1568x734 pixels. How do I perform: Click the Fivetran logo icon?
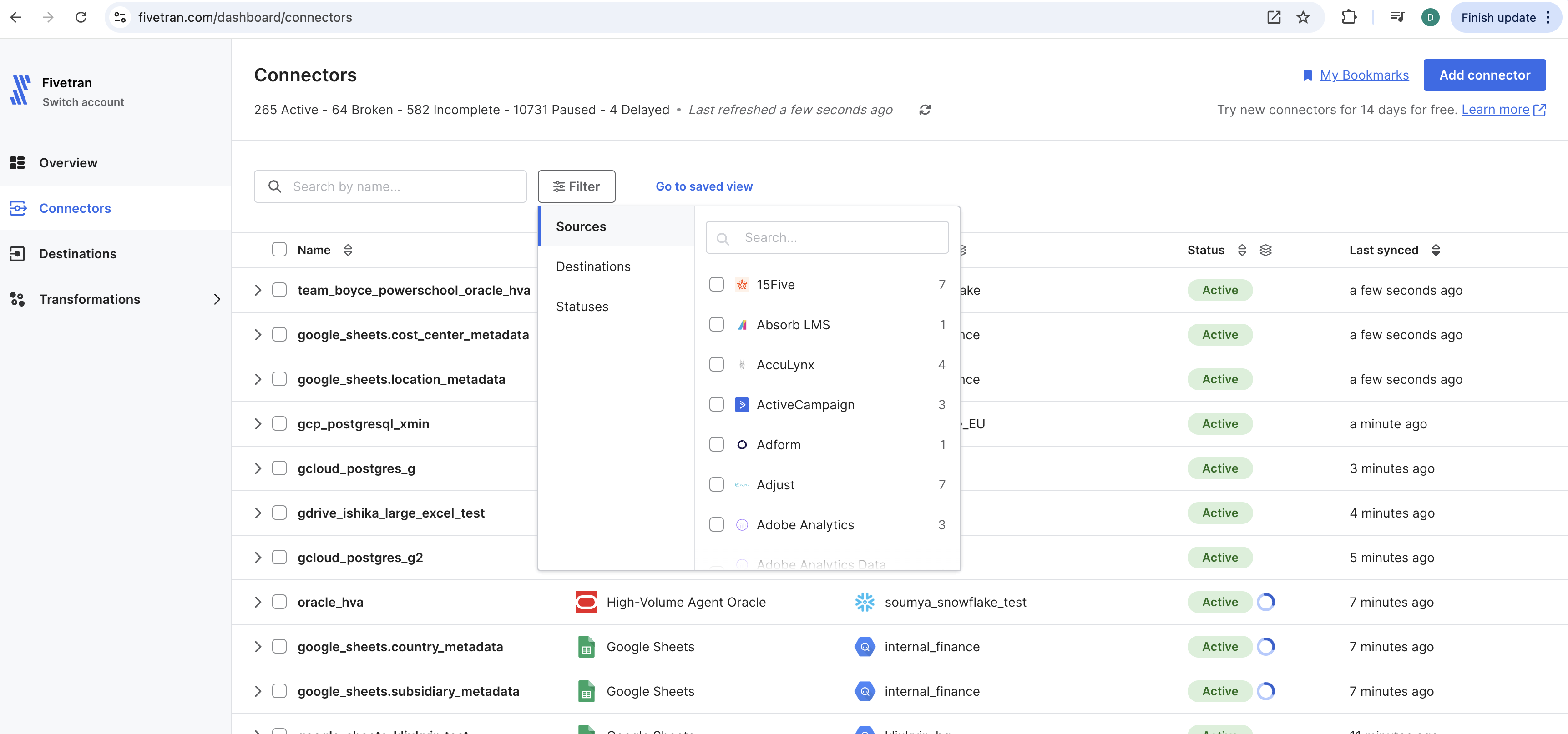click(20, 90)
